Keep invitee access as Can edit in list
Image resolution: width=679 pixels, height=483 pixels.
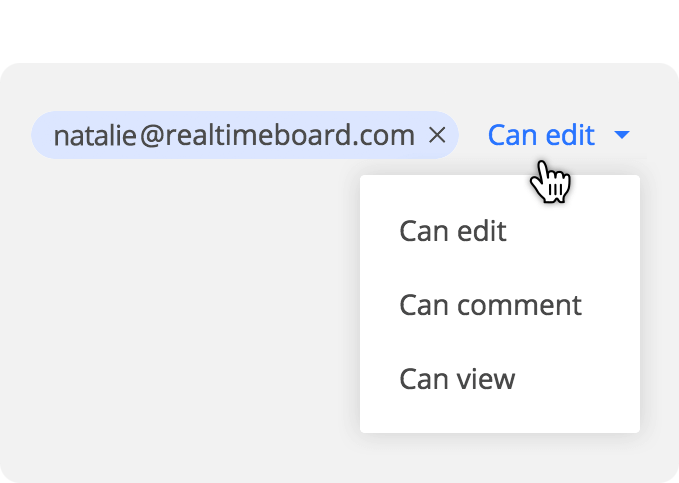point(453,231)
